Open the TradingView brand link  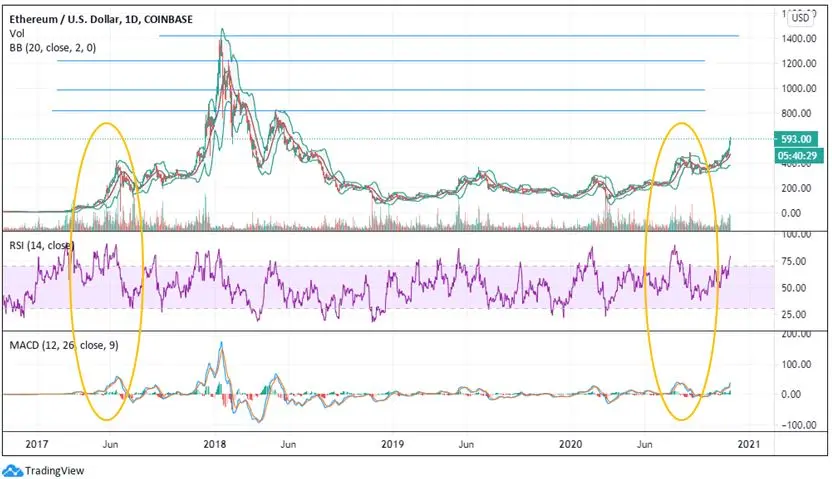click(55, 471)
